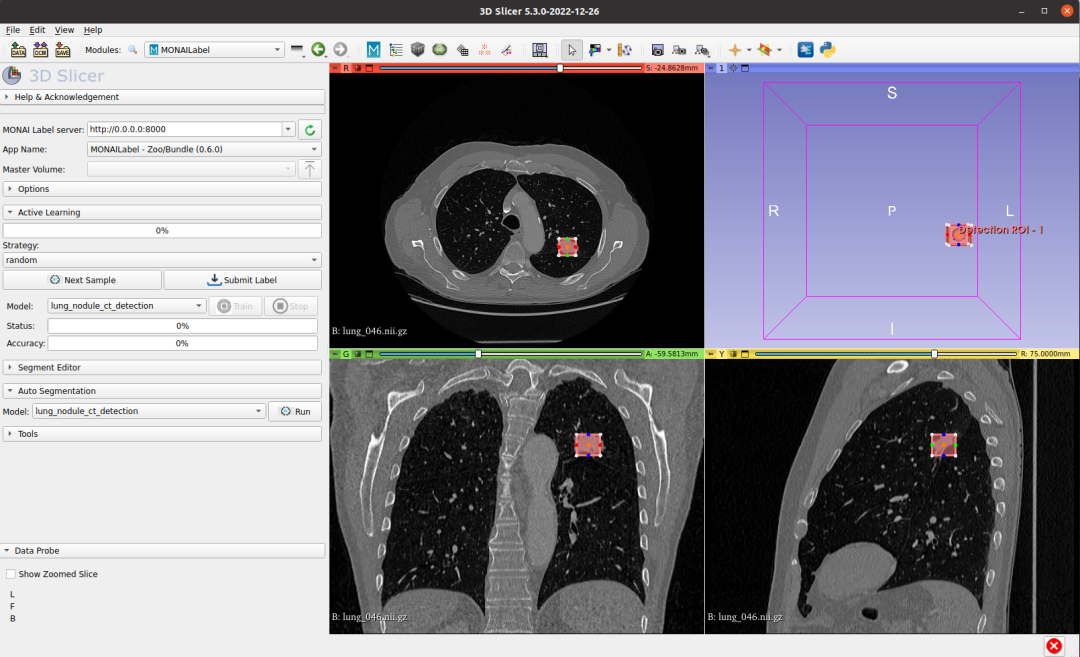Image resolution: width=1080 pixels, height=657 pixels.
Task: Maximize the 3D view
Action: click(745, 68)
